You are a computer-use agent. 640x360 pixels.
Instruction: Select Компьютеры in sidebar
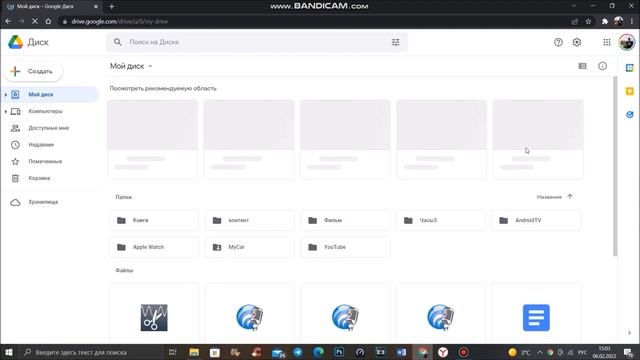pyautogui.click(x=50, y=111)
